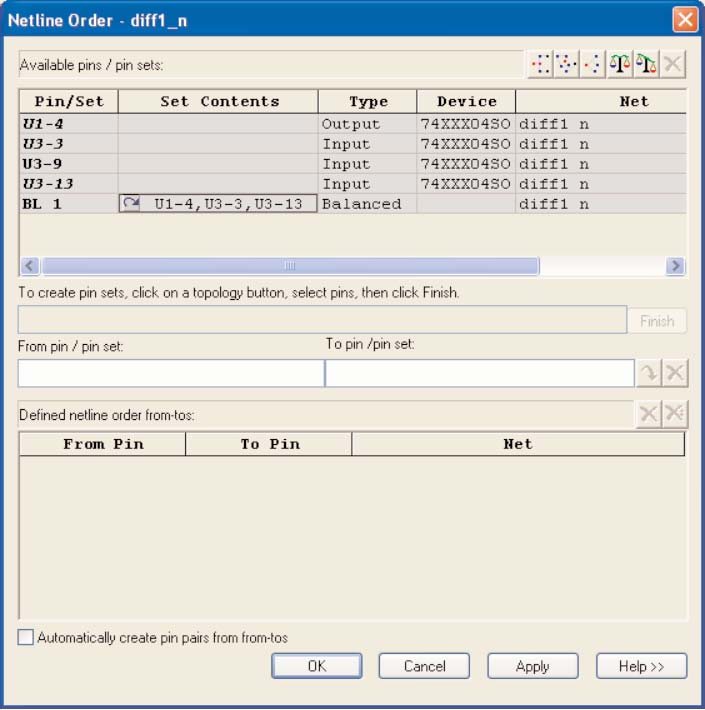Click the From pin / pin set field

coord(171,373)
